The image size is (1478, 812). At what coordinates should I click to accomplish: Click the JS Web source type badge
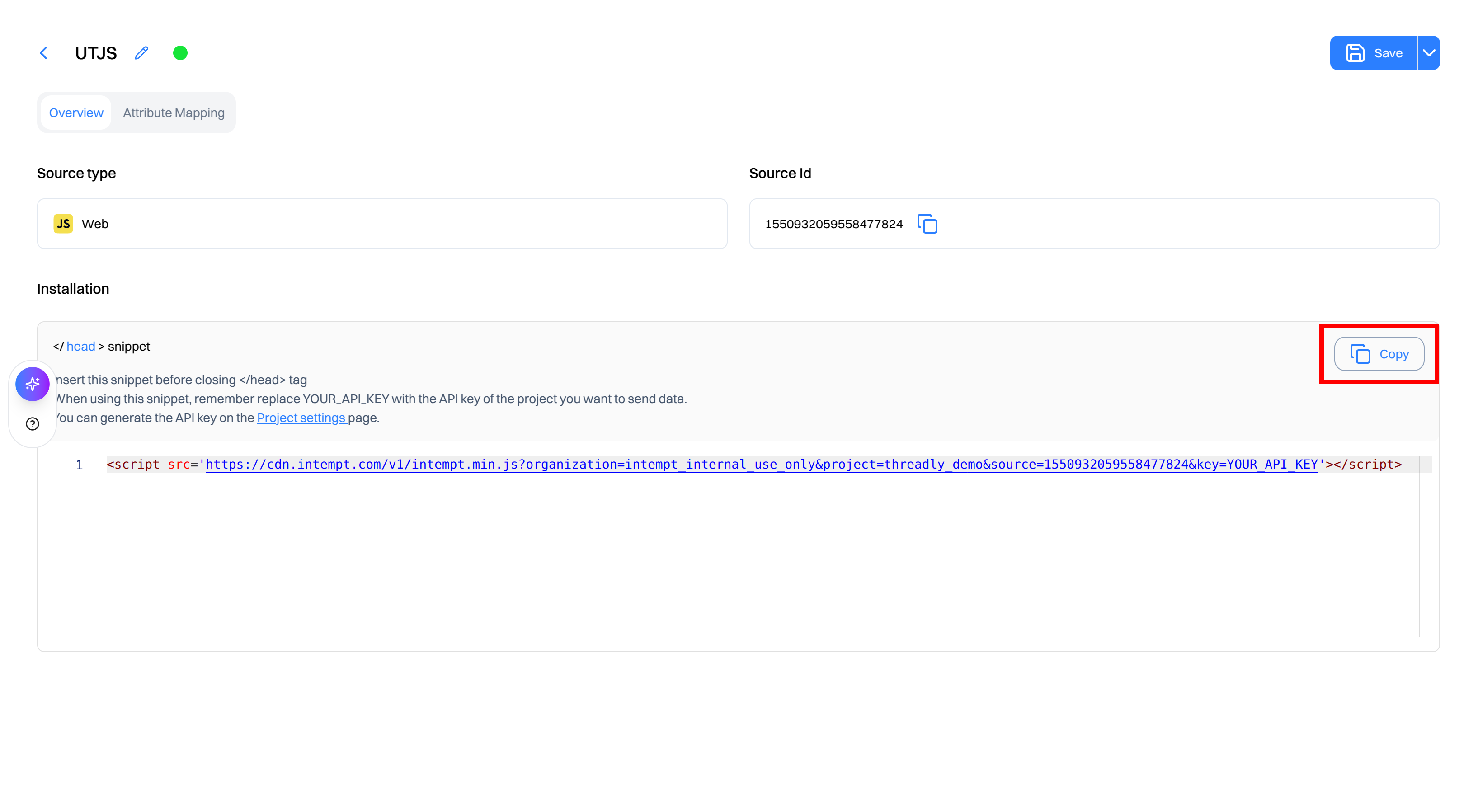[63, 224]
